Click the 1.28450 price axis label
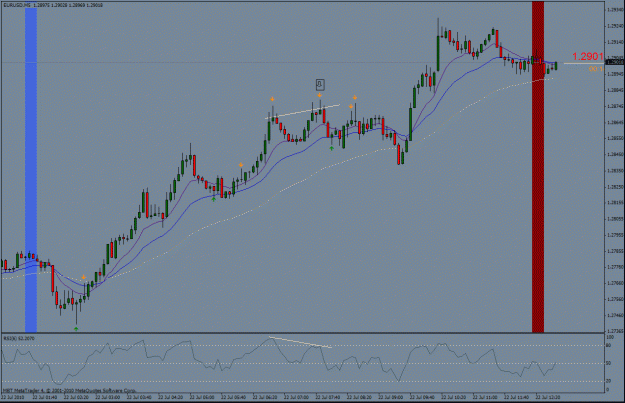This screenshot has width=625, height=403. point(615,154)
